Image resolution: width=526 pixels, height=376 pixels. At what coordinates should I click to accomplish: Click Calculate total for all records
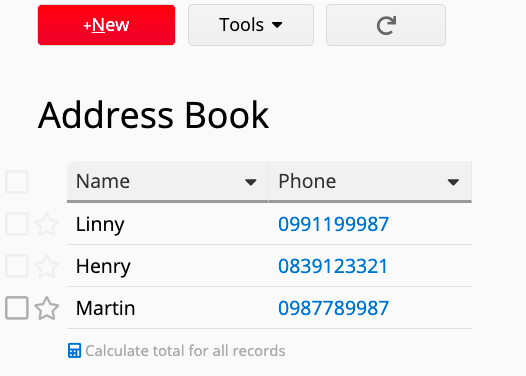tap(185, 351)
